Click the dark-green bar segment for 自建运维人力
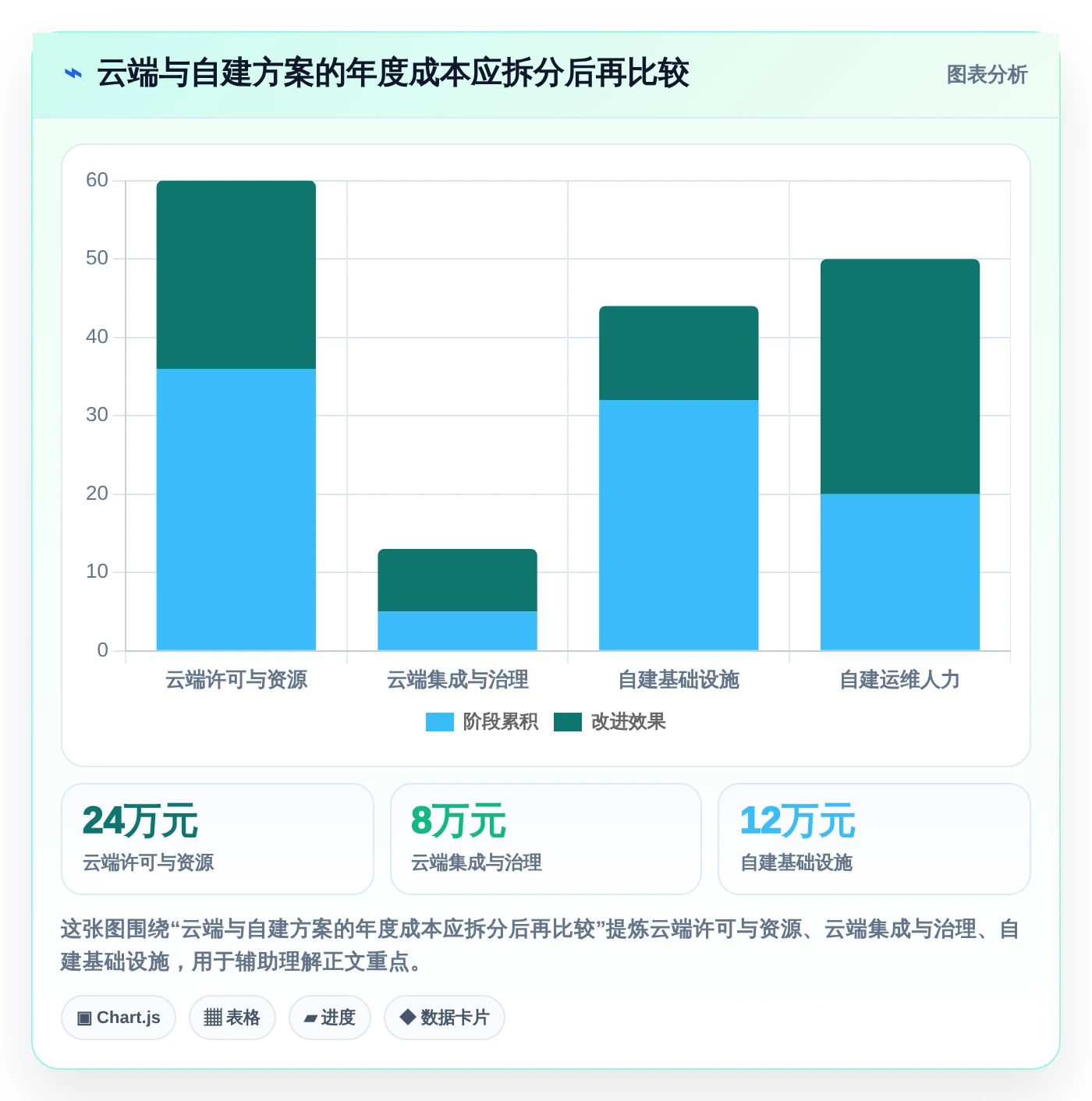The image size is (1092, 1101). point(900,377)
